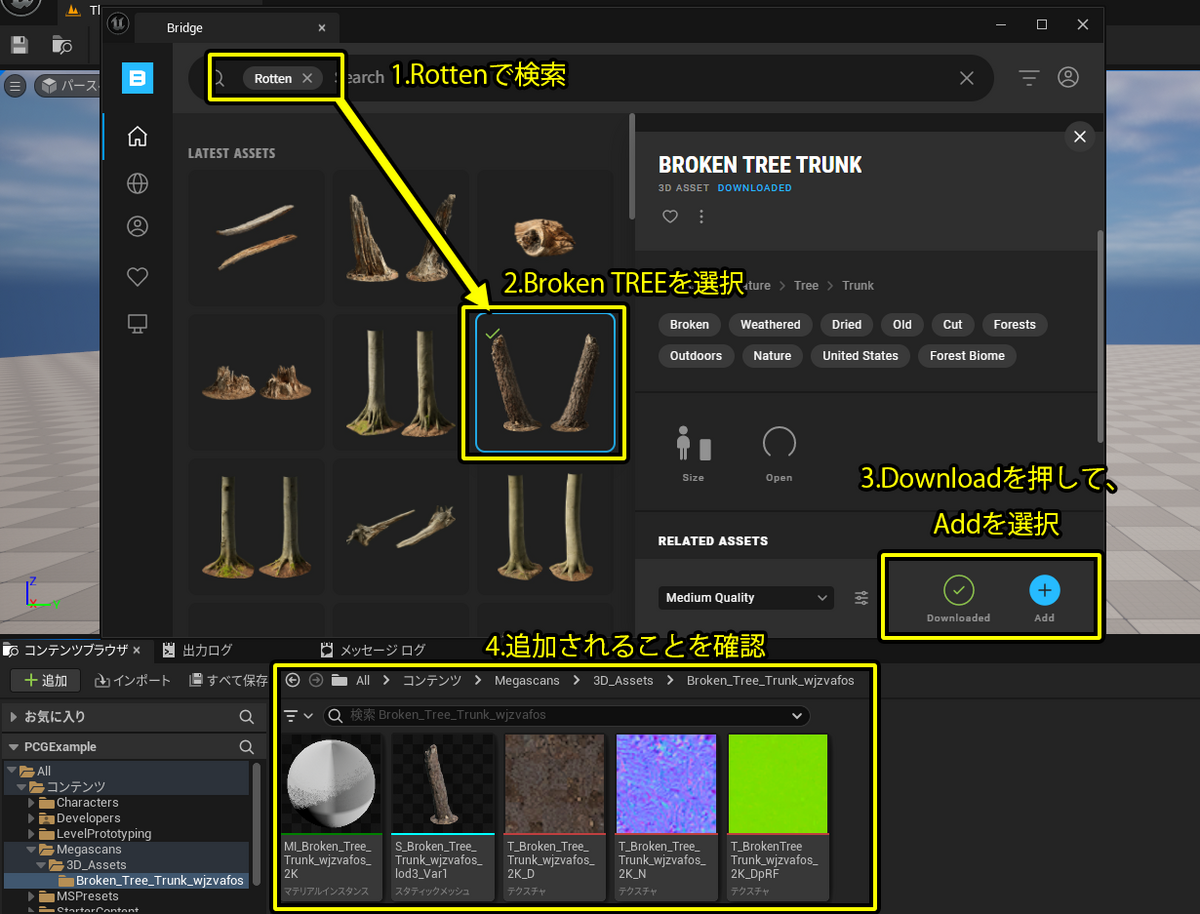The width and height of the screenshot is (1200, 914).
Task: Select the All folder in the tree
Action: [x=43, y=771]
